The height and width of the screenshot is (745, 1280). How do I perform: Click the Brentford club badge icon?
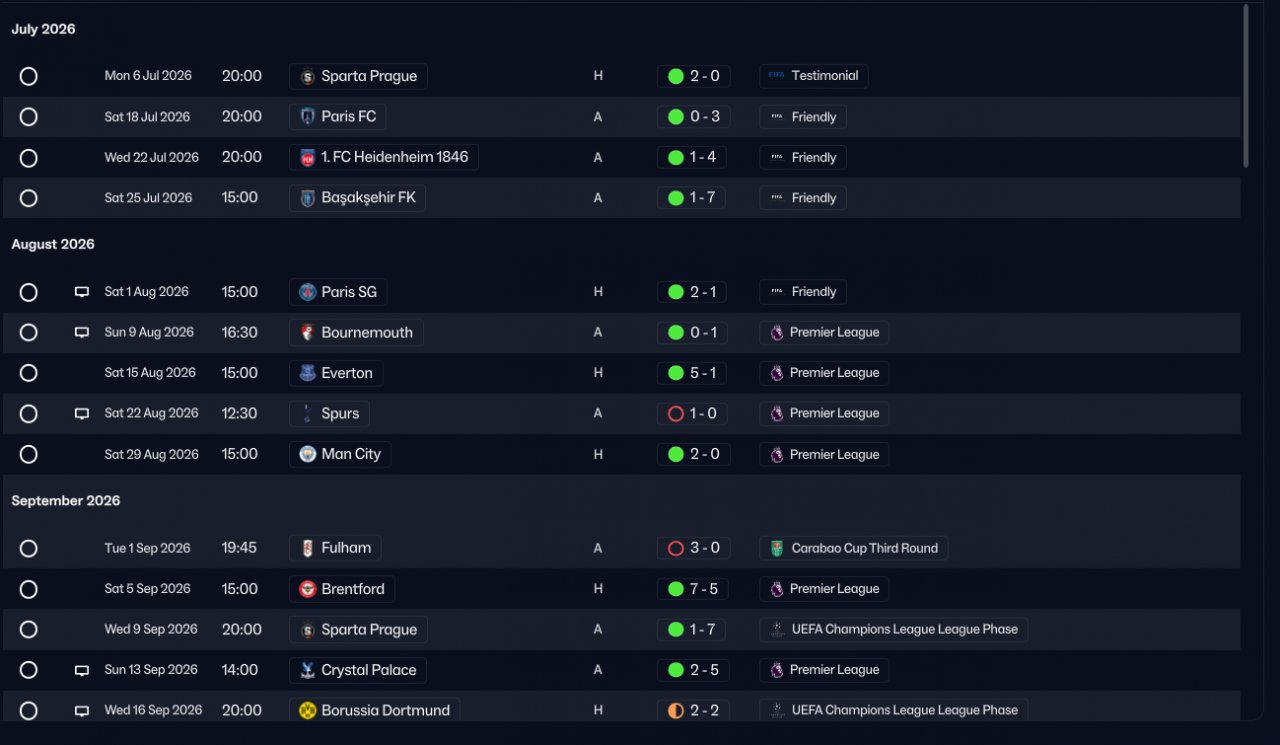click(308, 589)
